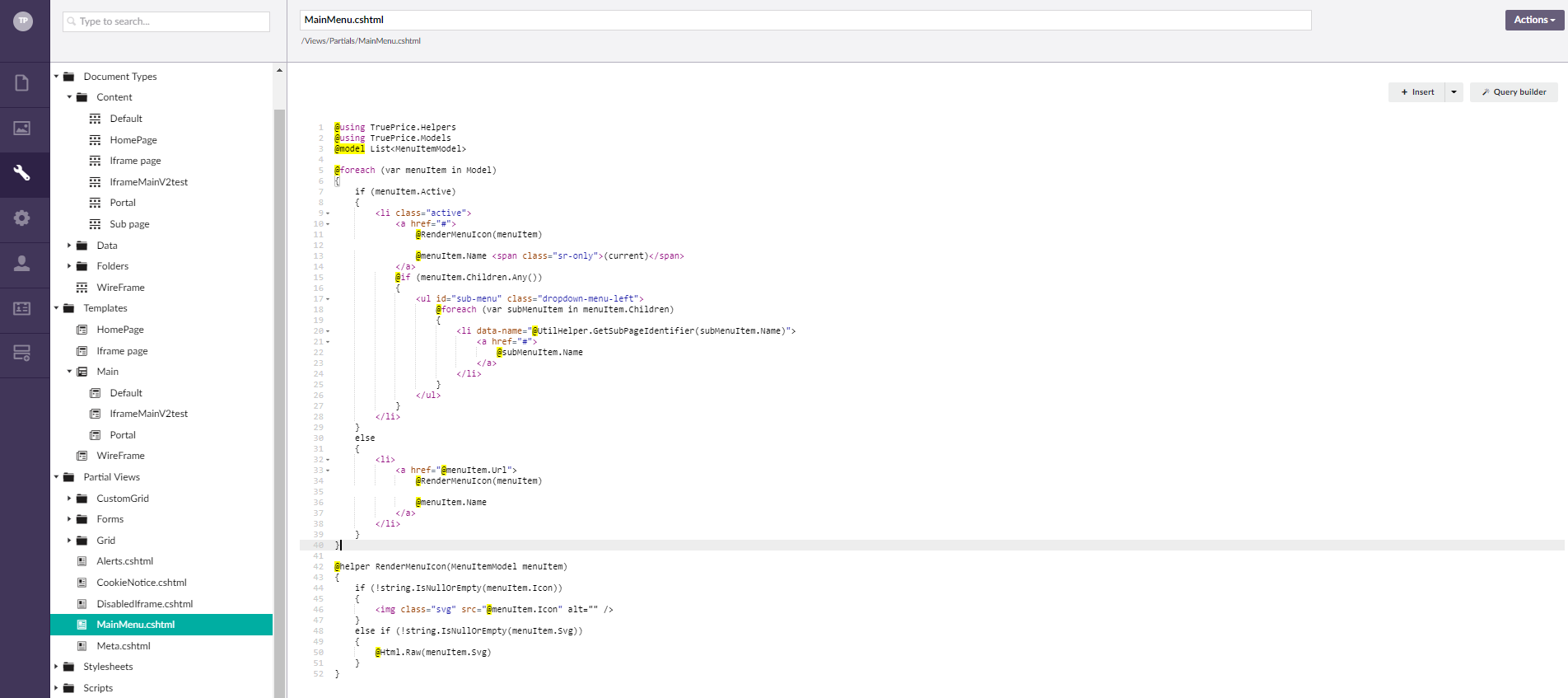Open the Members card icon in sidebar
The image size is (1568, 698).
coord(22,308)
